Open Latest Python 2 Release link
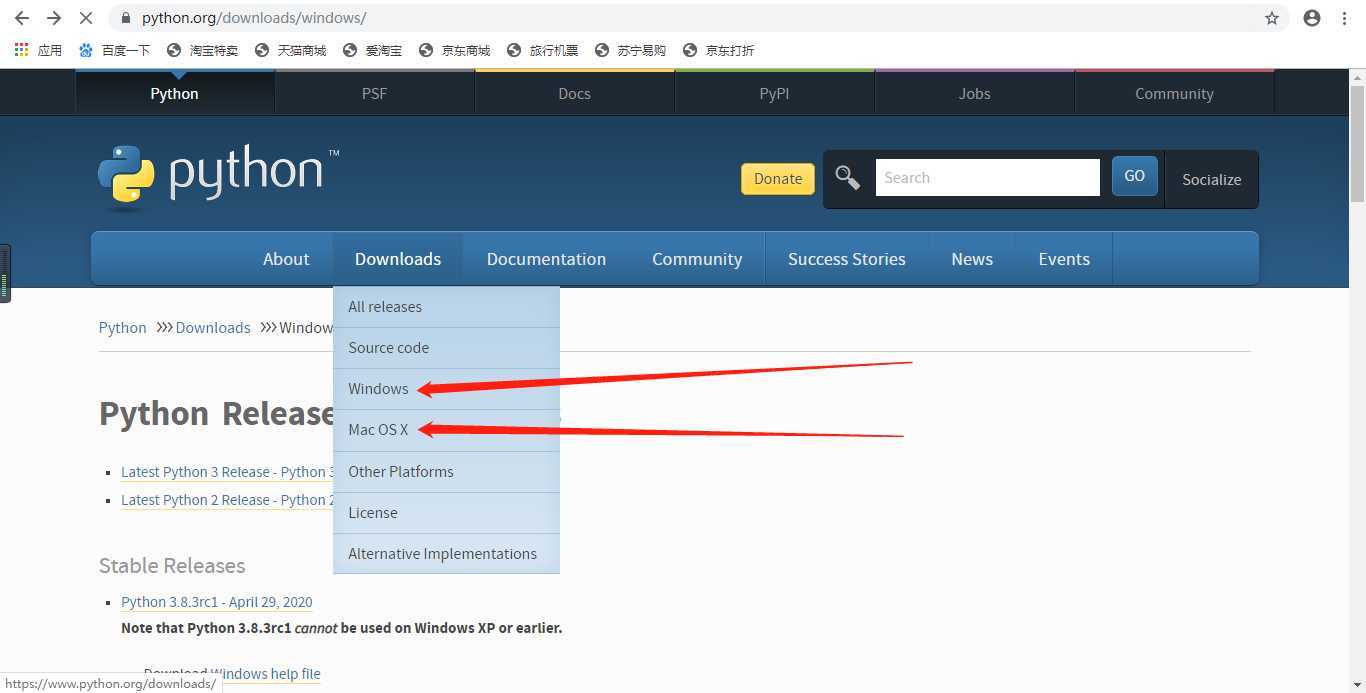The image size is (1366, 693). (227, 500)
